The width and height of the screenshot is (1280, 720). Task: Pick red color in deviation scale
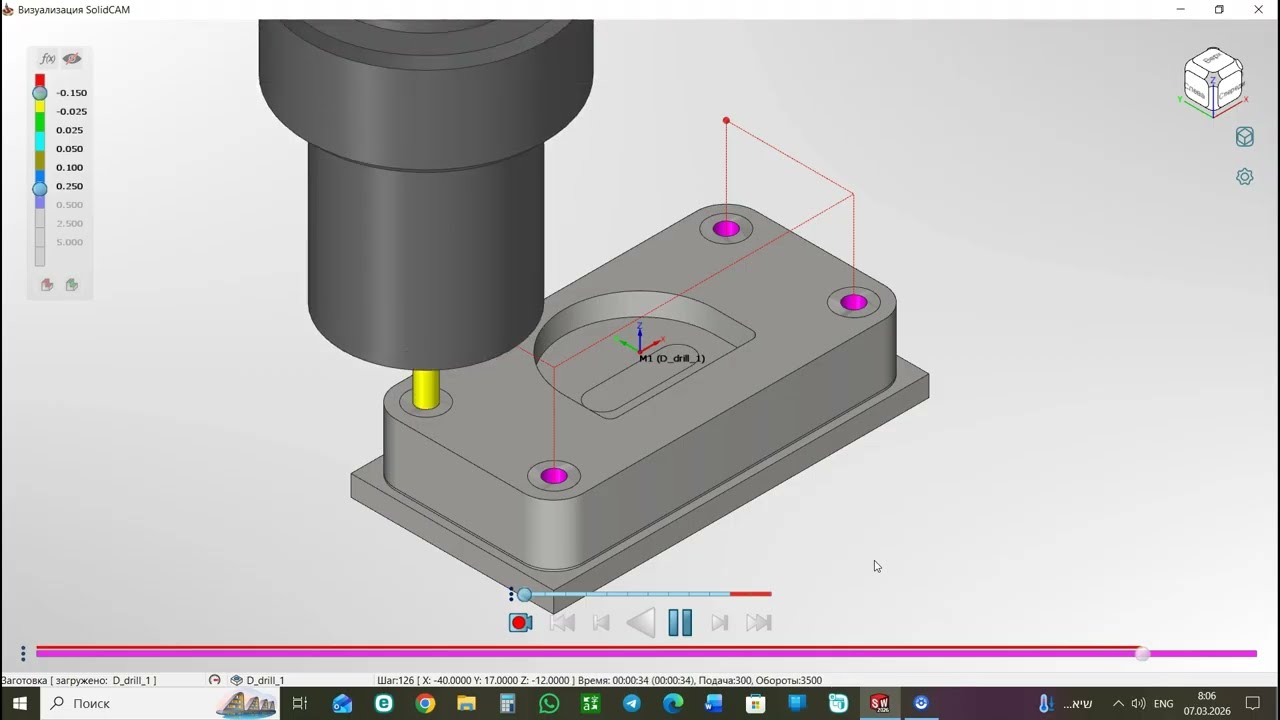tap(40, 80)
